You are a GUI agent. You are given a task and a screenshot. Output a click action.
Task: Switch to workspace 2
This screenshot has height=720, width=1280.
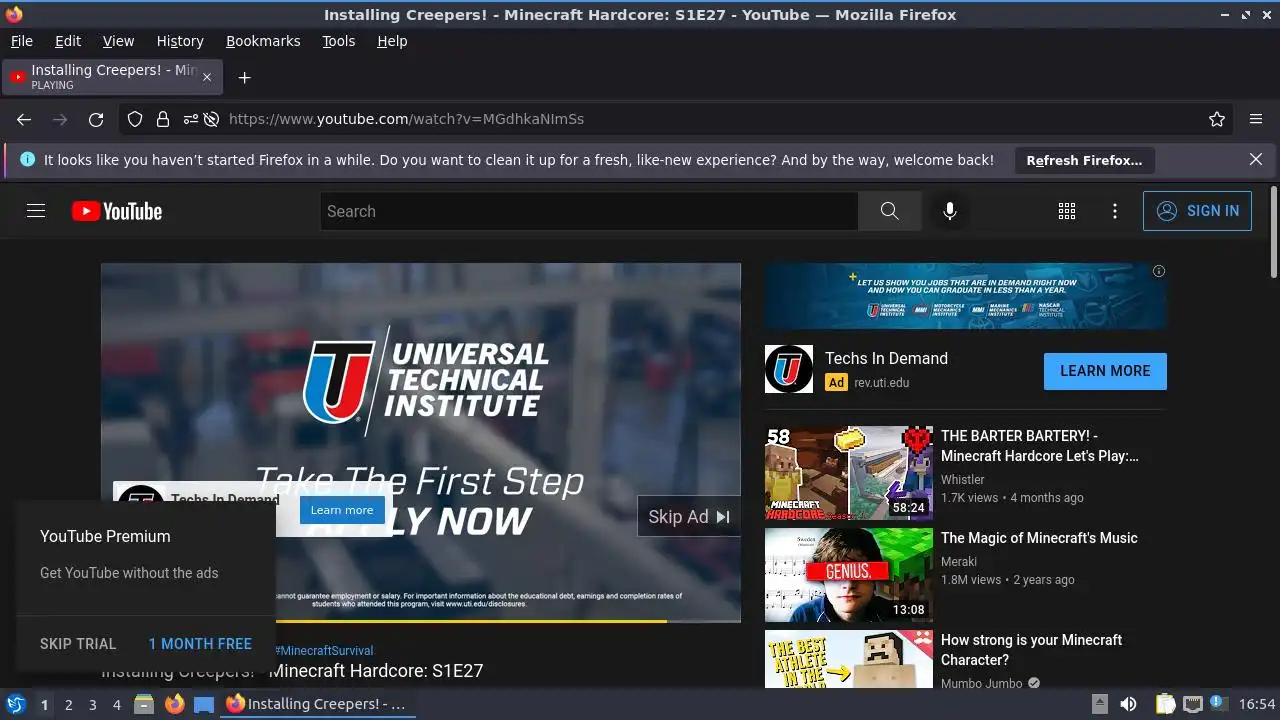coord(68,705)
